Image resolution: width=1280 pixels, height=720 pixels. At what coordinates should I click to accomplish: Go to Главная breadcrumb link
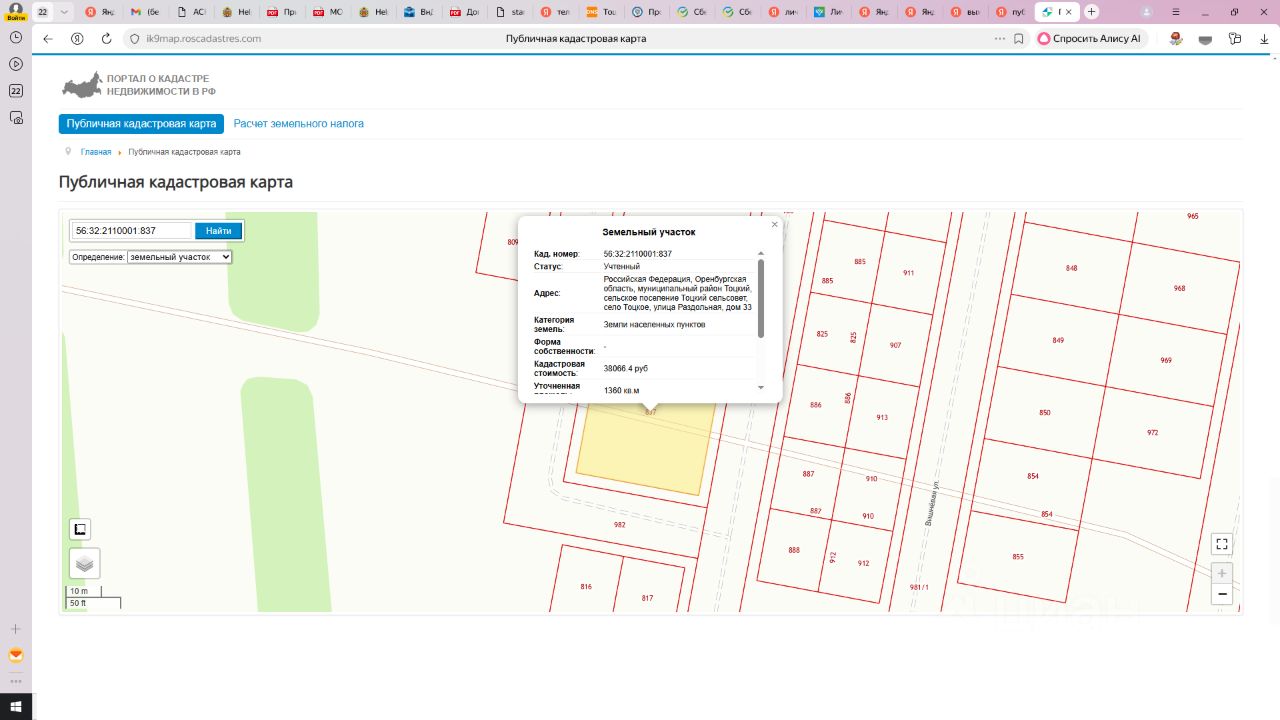tap(96, 152)
